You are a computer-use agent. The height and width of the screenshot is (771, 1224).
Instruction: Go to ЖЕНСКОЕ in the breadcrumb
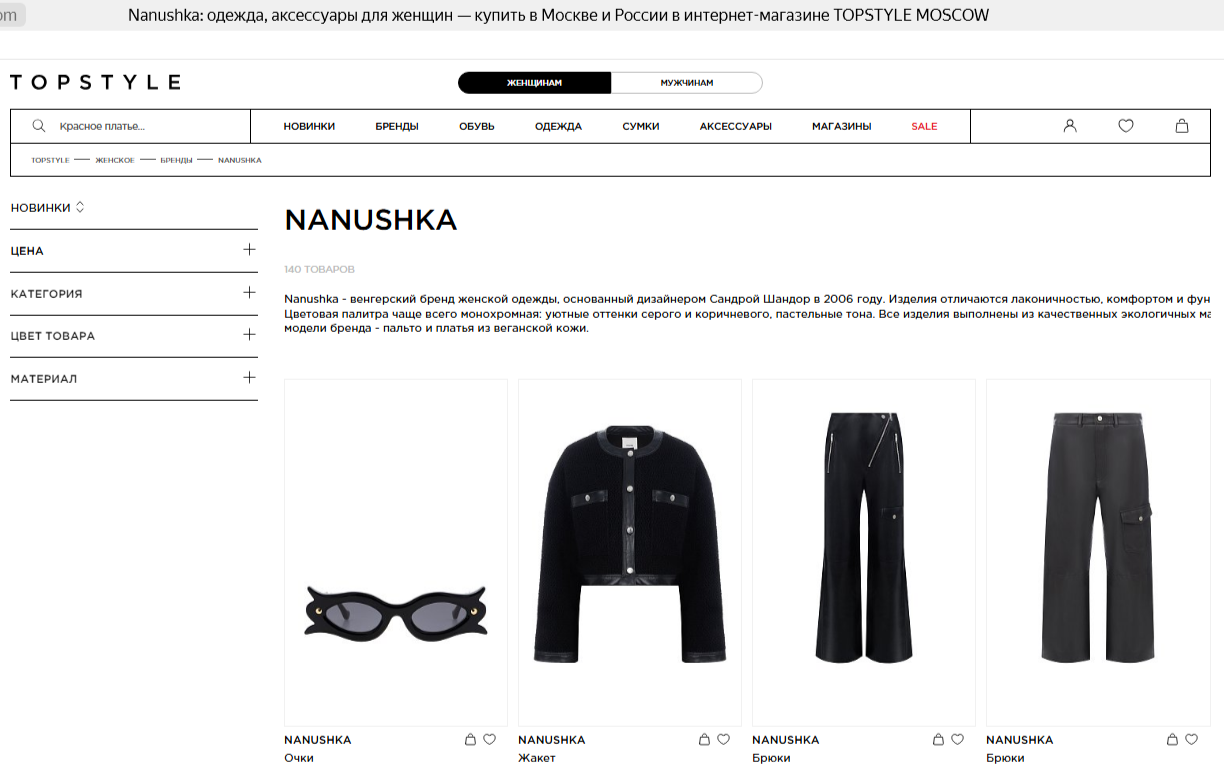coord(115,160)
